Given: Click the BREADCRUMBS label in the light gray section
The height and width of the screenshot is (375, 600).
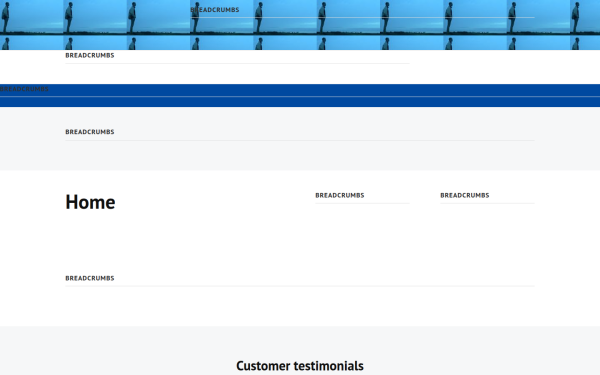Looking at the screenshot, I should 90,132.
